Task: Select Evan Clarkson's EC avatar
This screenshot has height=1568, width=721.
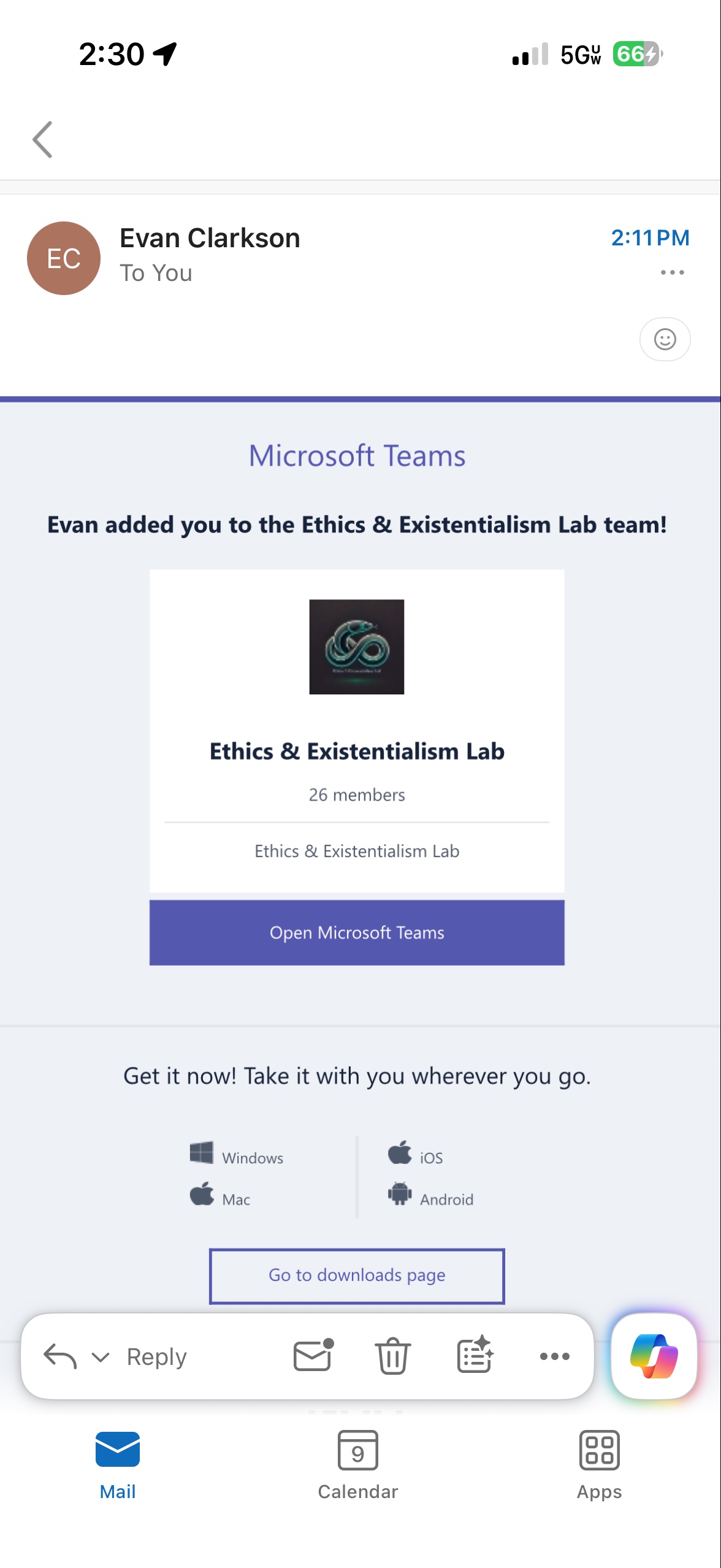Action: (64, 258)
